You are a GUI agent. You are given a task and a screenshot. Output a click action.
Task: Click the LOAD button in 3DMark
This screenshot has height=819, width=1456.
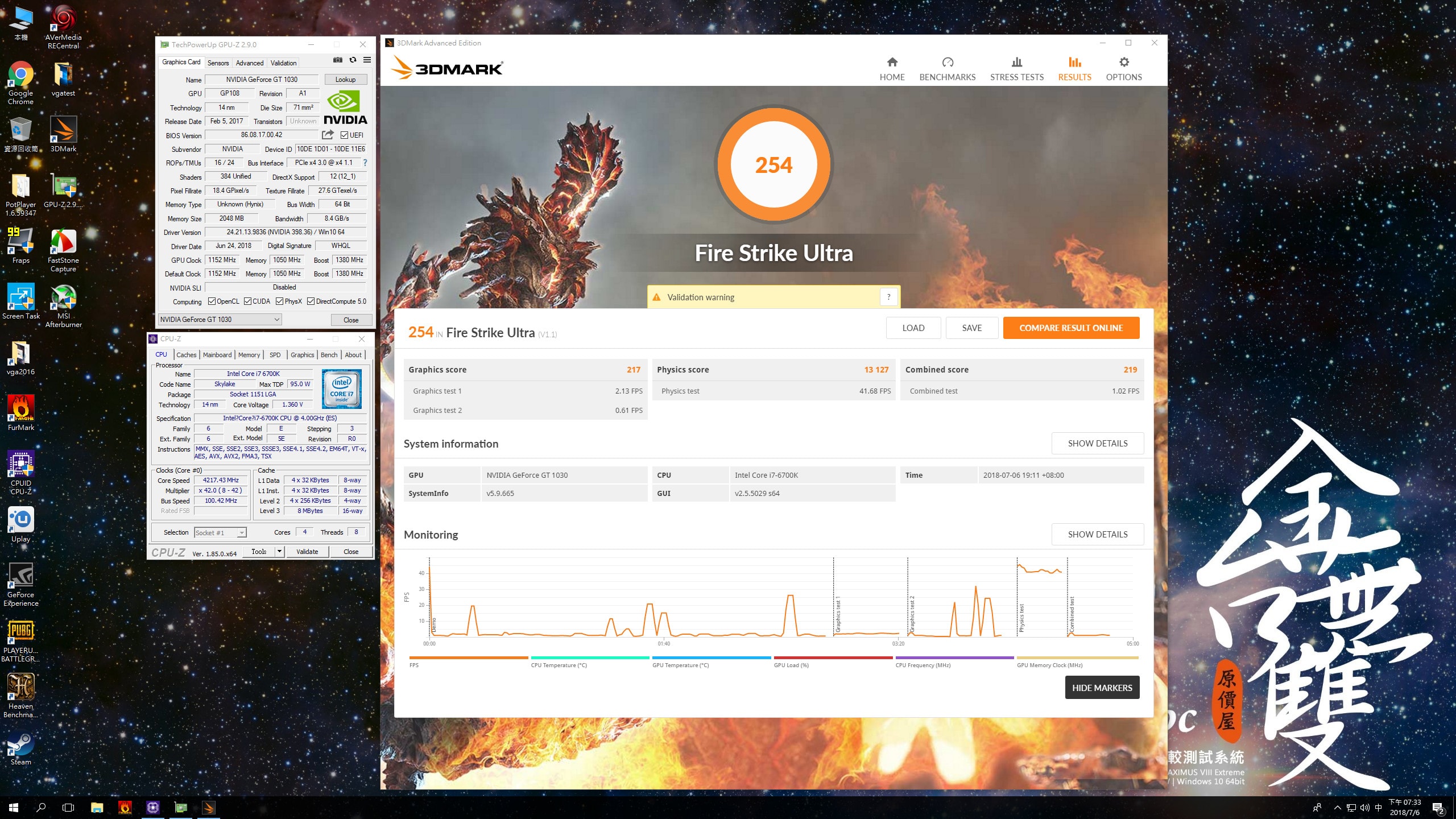tap(913, 328)
